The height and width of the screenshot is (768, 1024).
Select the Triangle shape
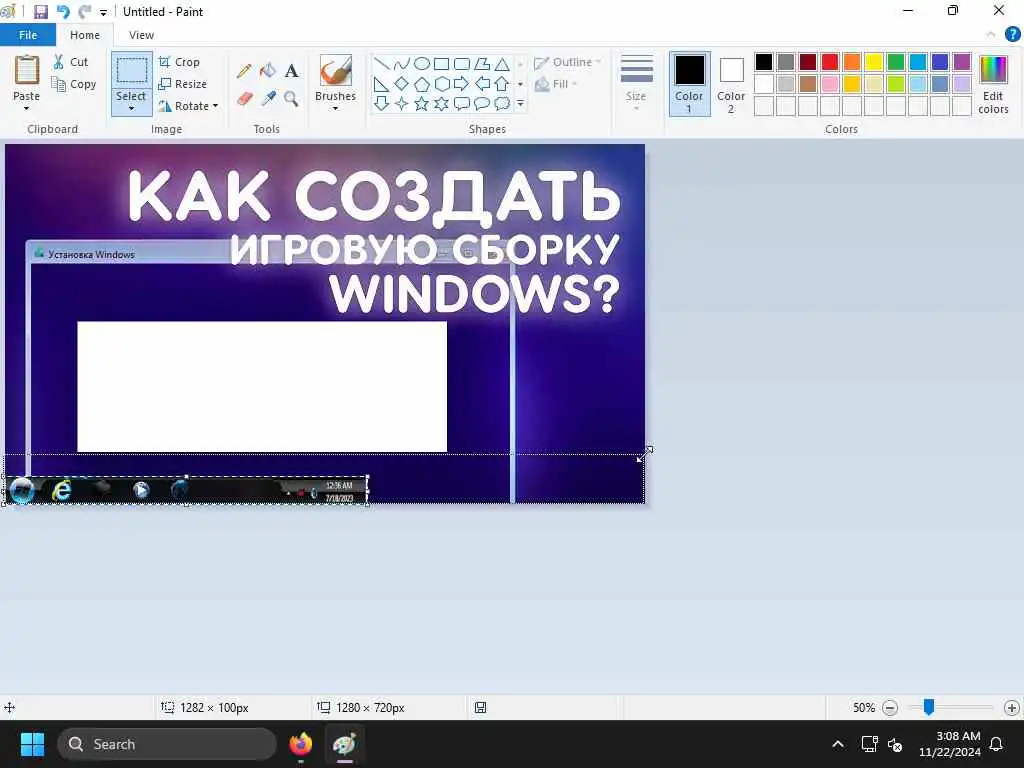click(x=502, y=63)
